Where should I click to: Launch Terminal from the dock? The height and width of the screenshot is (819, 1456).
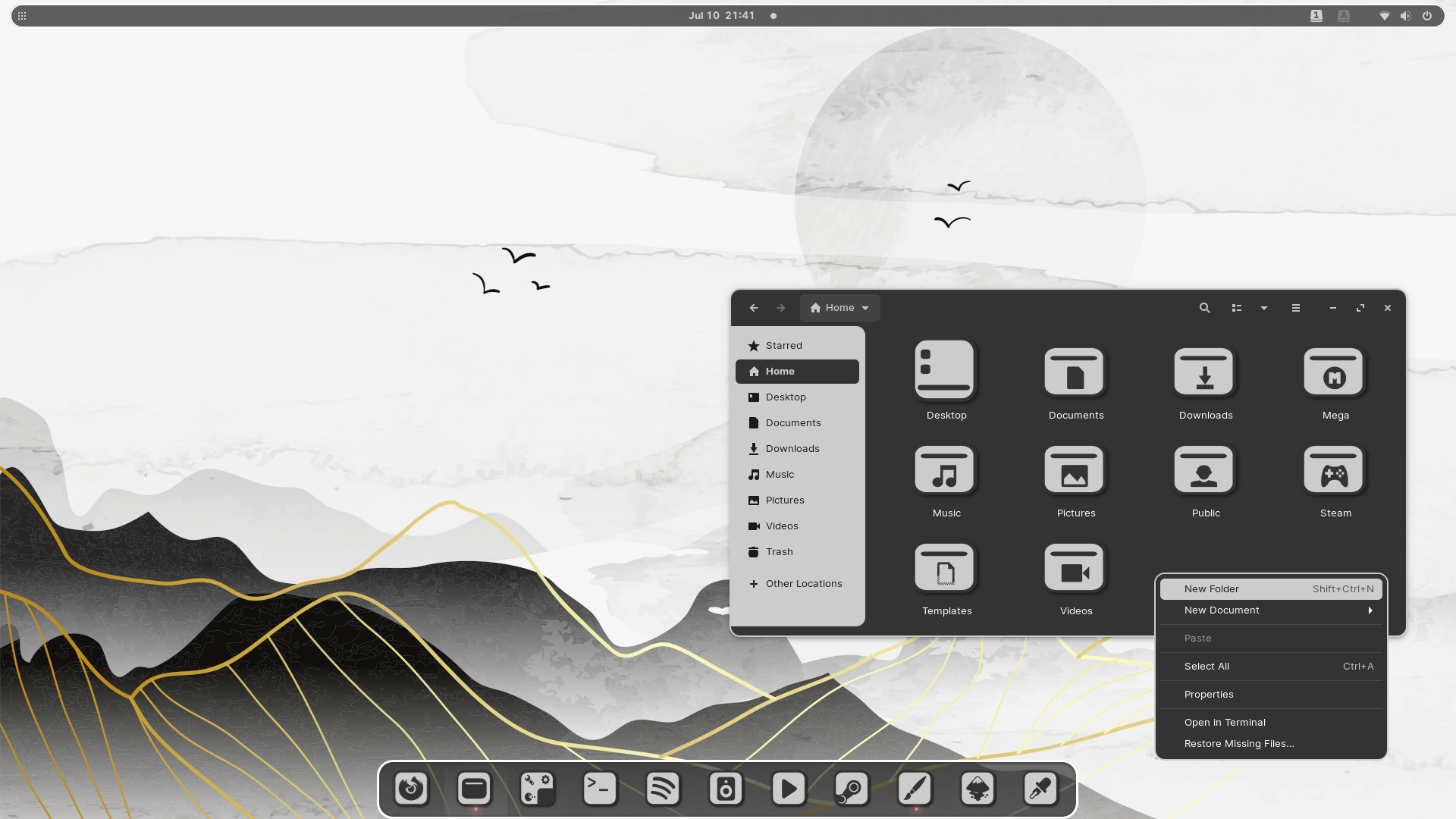(x=600, y=789)
